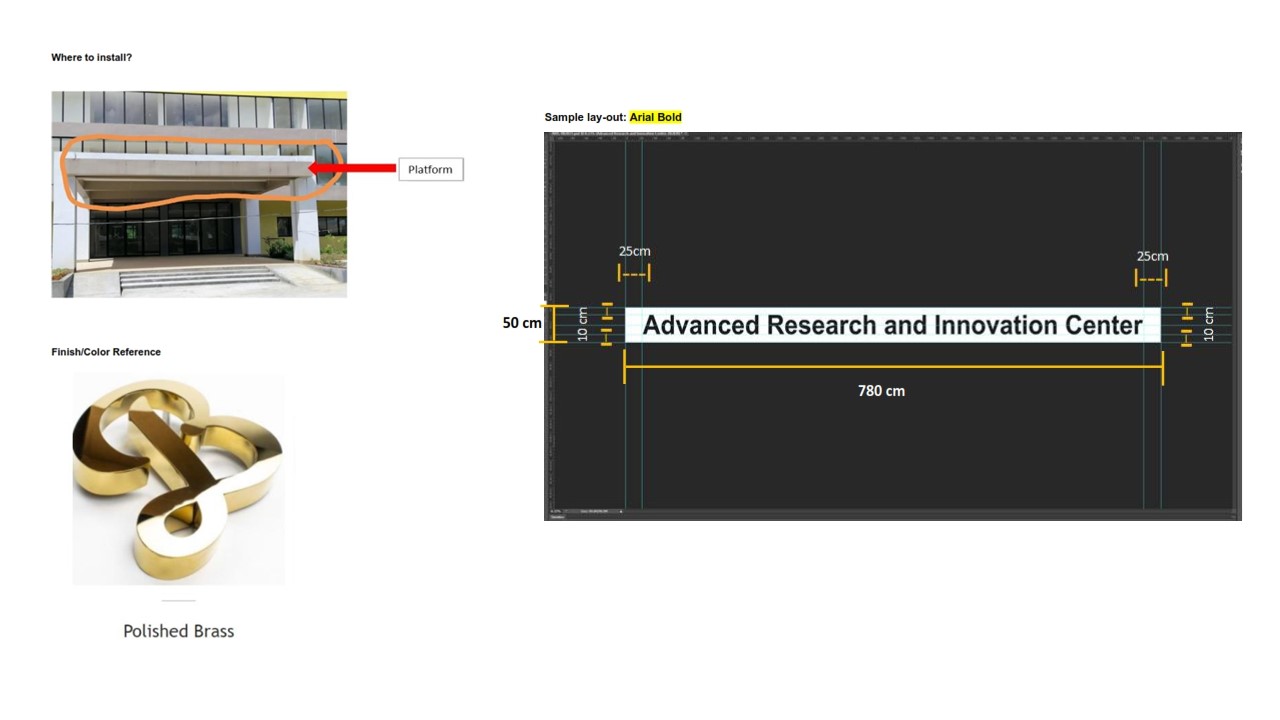The width and height of the screenshot is (1280, 720).
Task: Select the polished brass letter image
Action: [178, 478]
